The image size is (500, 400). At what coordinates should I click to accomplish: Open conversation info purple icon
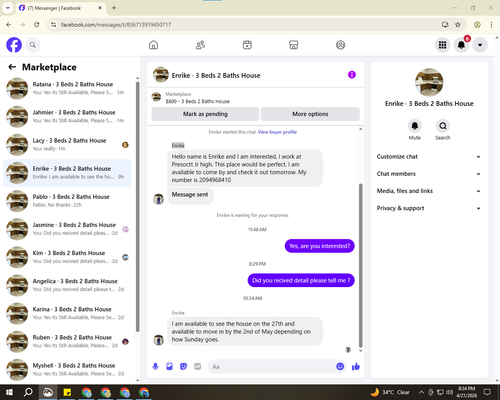tap(352, 75)
